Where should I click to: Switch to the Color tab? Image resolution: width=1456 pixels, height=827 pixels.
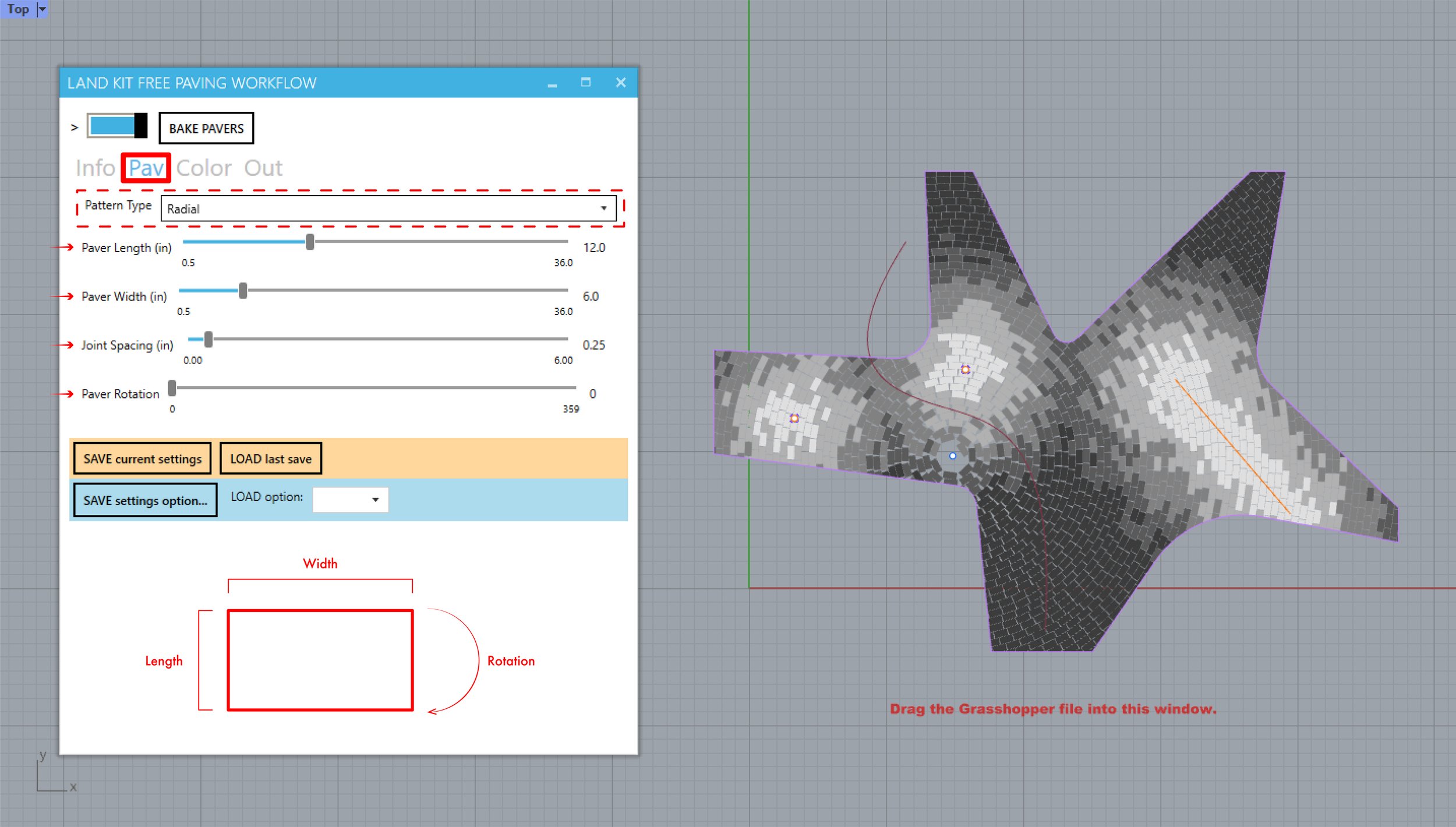tap(205, 168)
